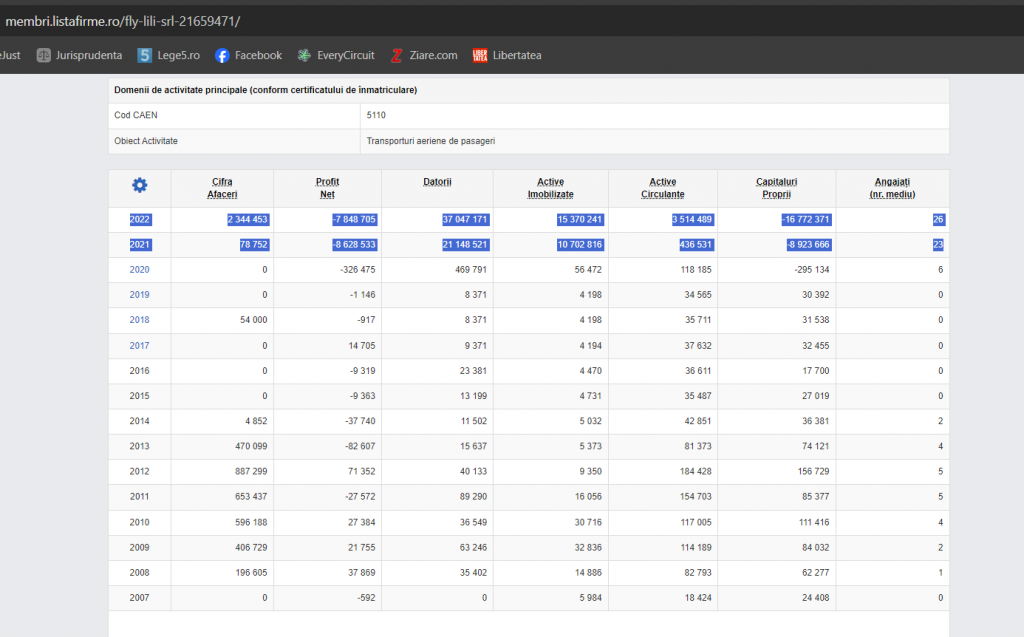Open the 2021 year link
Viewport: 1024px width, 637px height.
(140, 244)
